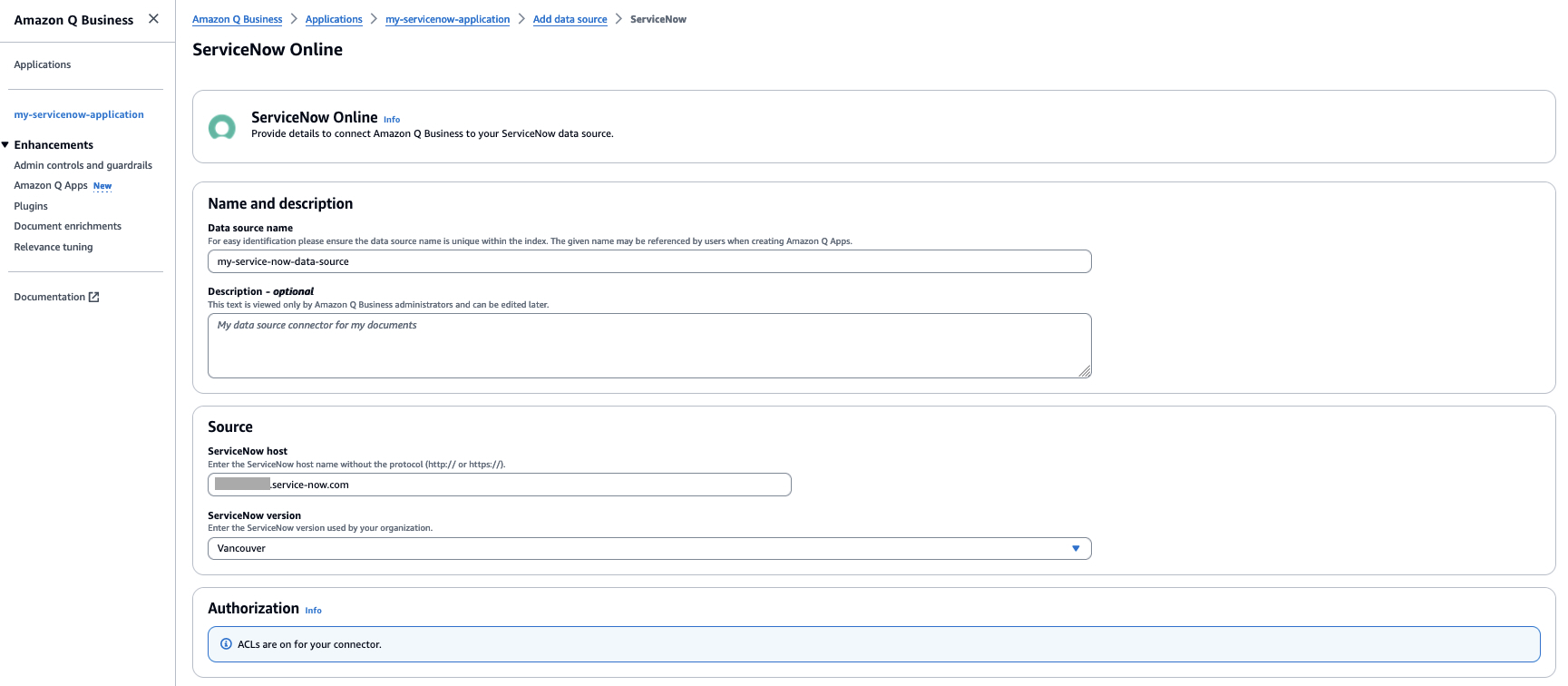Click the 'Description - optional' field label
The width and height of the screenshot is (1568, 686).
click(x=260, y=291)
